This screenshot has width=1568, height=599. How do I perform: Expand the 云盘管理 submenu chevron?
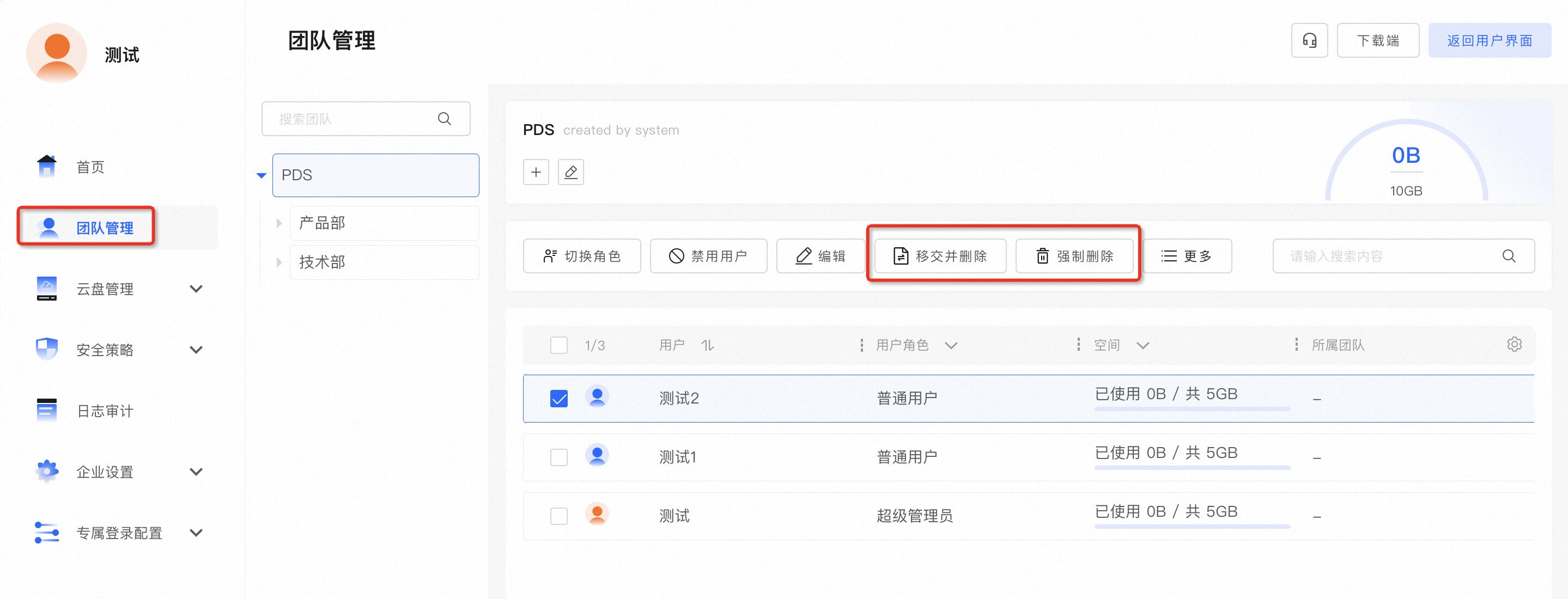coord(196,289)
